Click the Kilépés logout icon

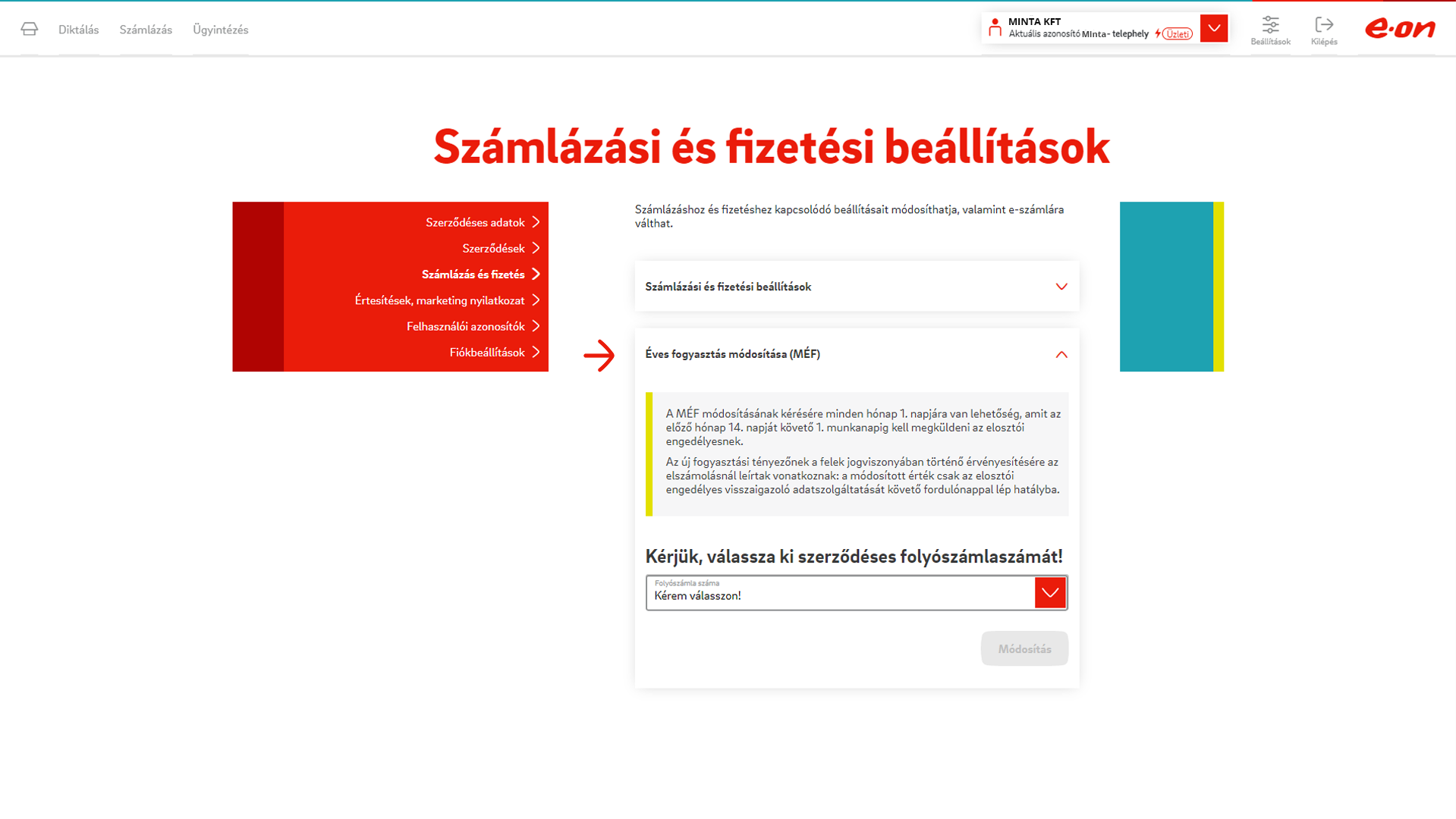1324,25
